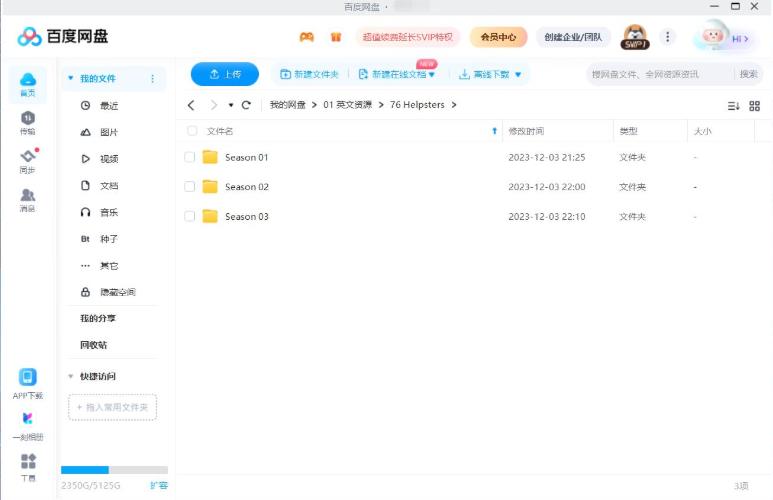Click the 扩容 expand storage link

pyautogui.click(x=159, y=485)
